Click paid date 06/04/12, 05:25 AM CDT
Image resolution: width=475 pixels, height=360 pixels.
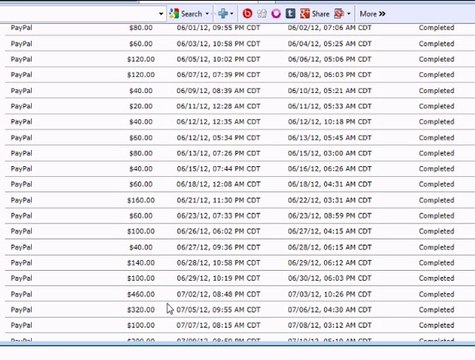(329, 44)
